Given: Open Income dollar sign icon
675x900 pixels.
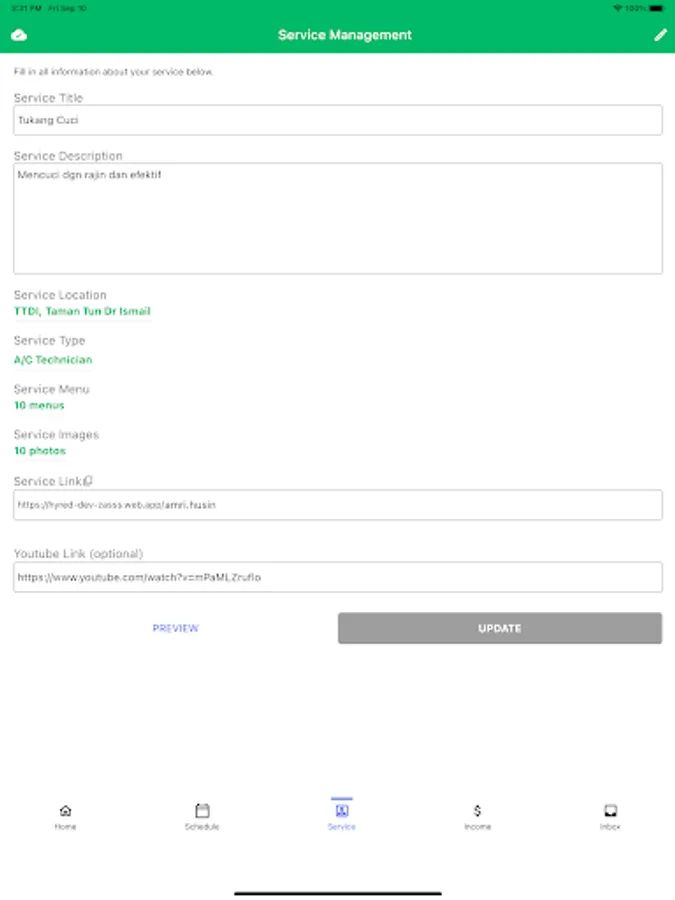Looking at the screenshot, I should pos(478,810).
